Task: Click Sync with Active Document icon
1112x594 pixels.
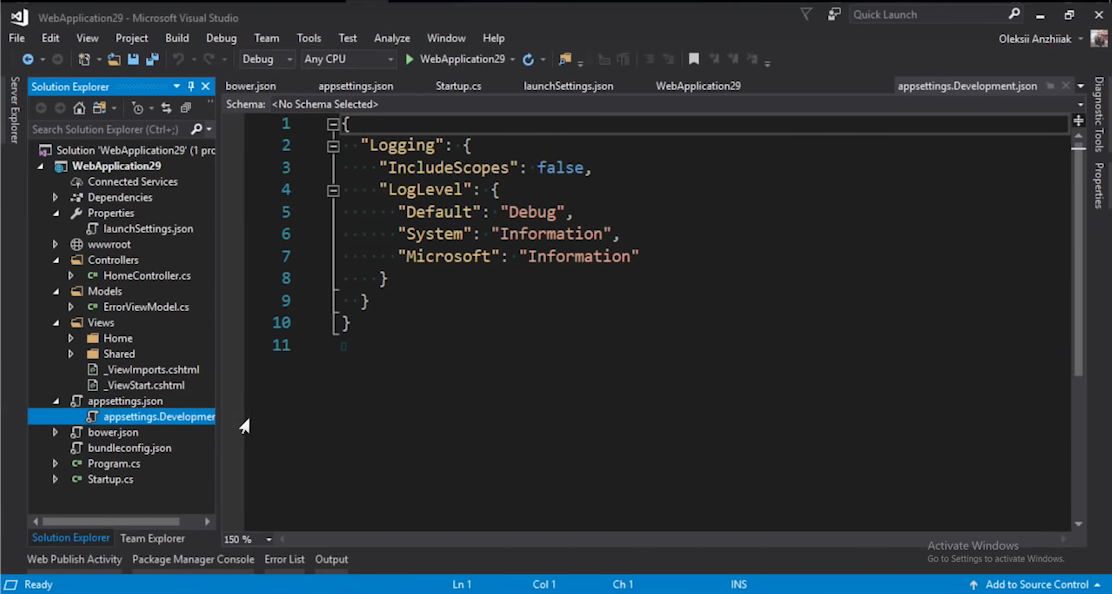Action: pyautogui.click(x=166, y=108)
